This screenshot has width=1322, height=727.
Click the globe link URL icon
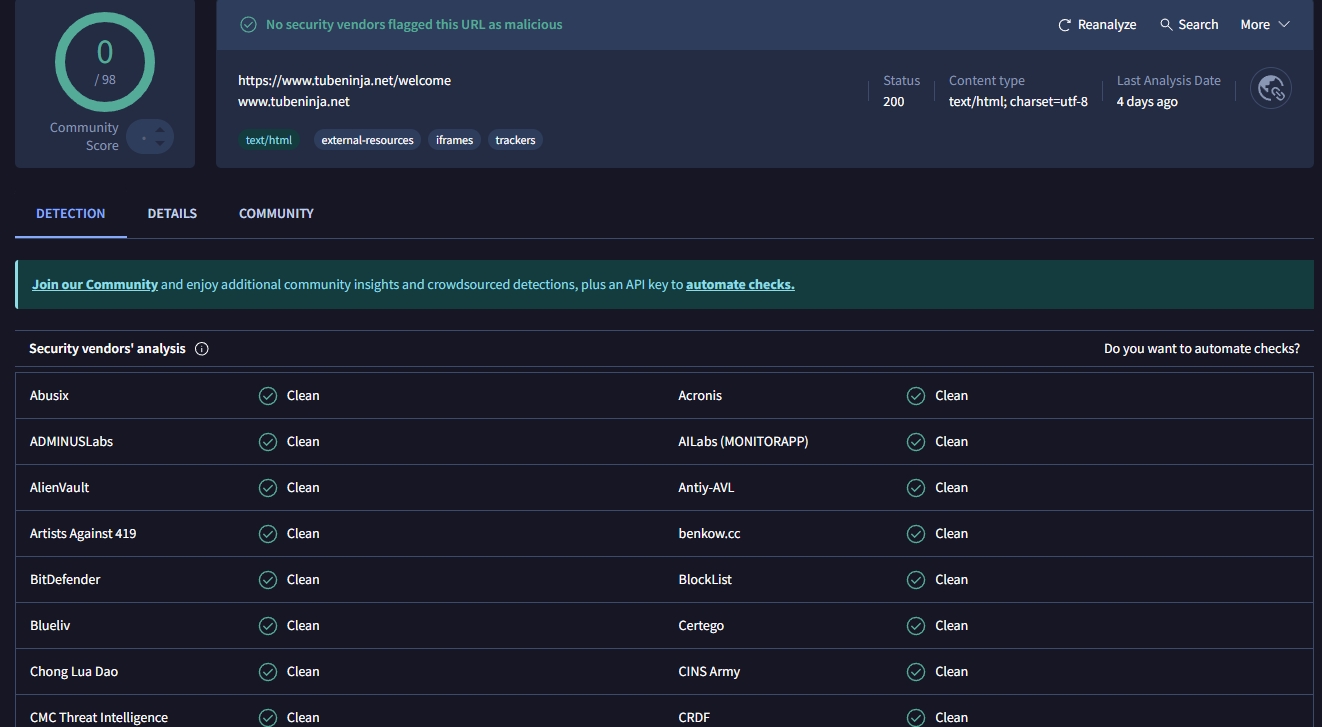point(1270,89)
